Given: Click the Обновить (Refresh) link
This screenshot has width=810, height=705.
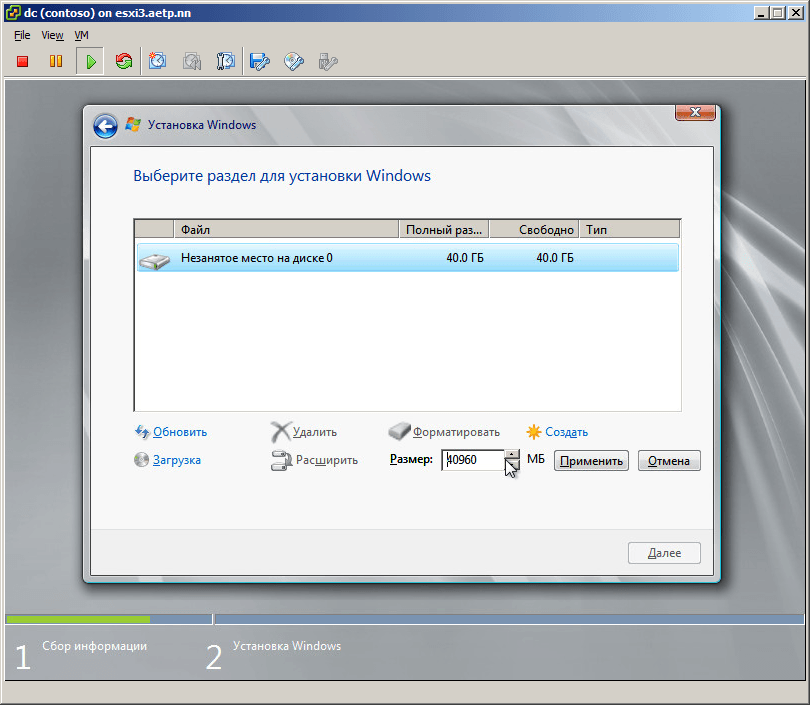Looking at the screenshot, I should point(171,432).
